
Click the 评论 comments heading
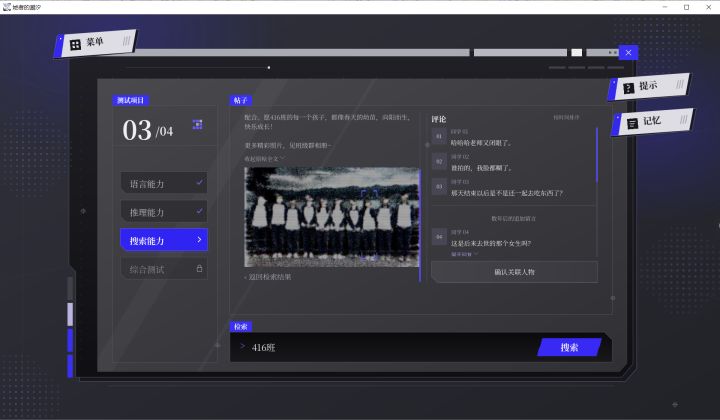pyautogui.click(x=439, y=119)
